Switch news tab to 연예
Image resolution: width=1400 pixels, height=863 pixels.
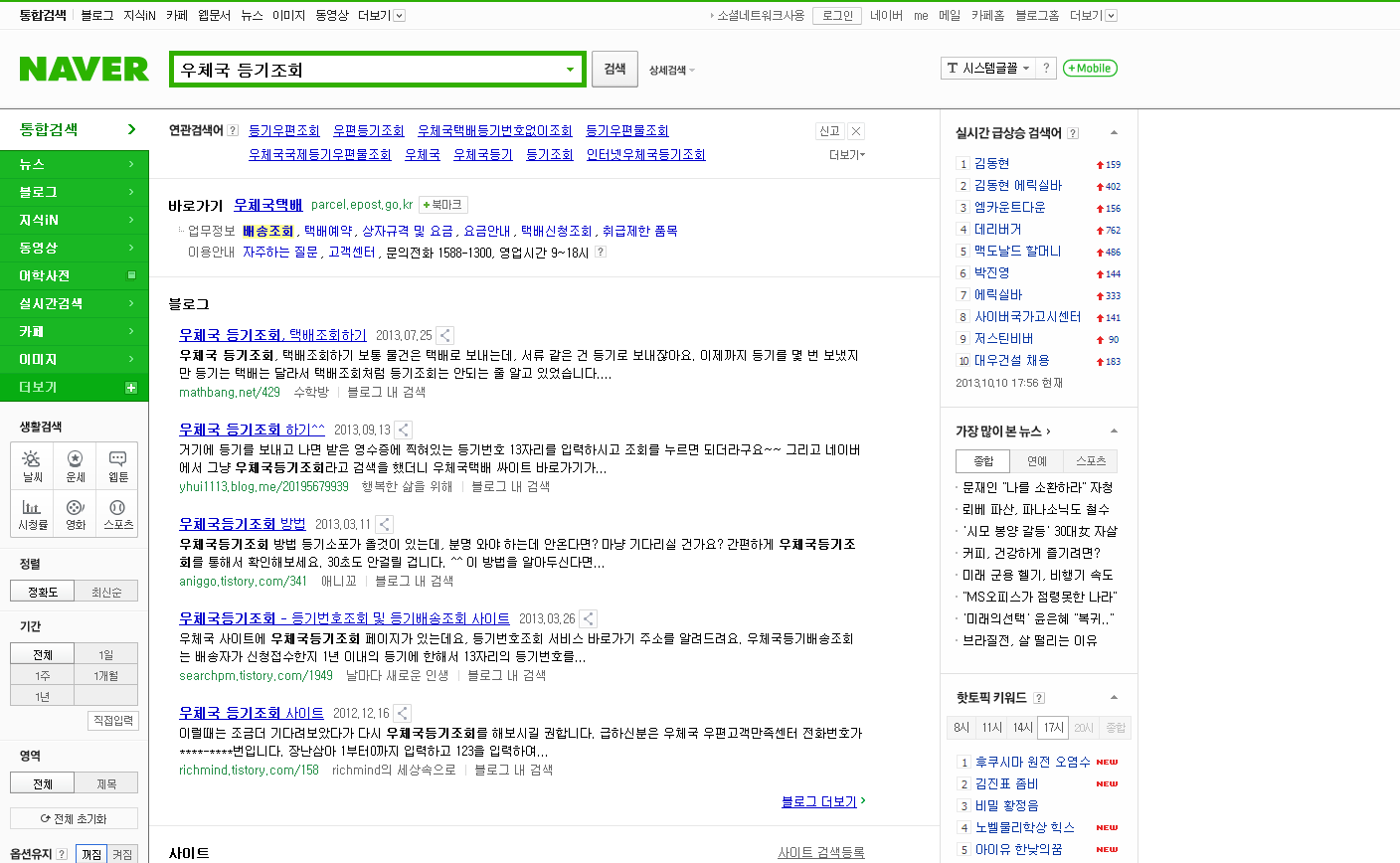(1037, 461)
